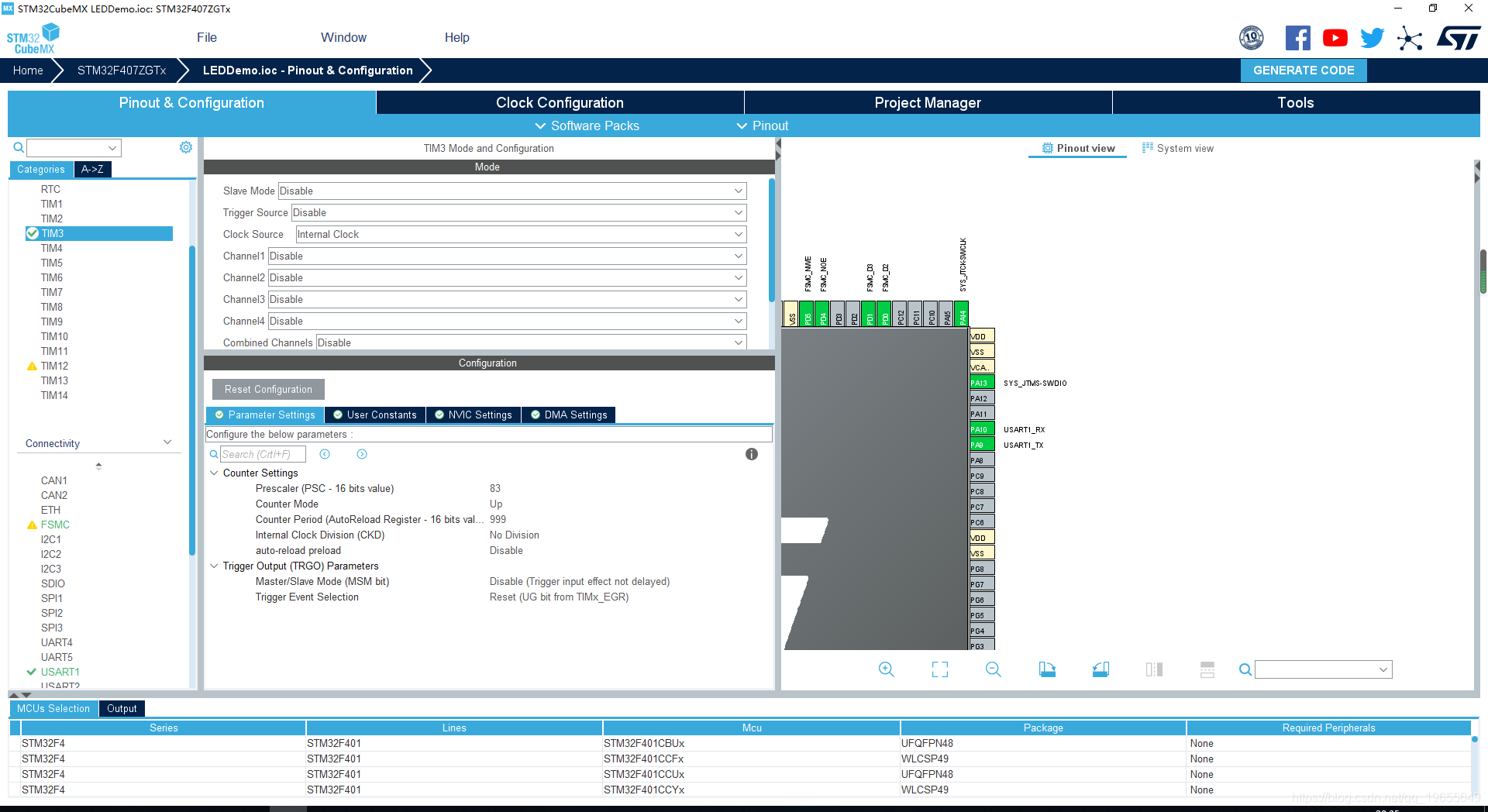Select pin PD5 on the chip
The width and height of the screenshot is (1488, 812).
point(807,315)
